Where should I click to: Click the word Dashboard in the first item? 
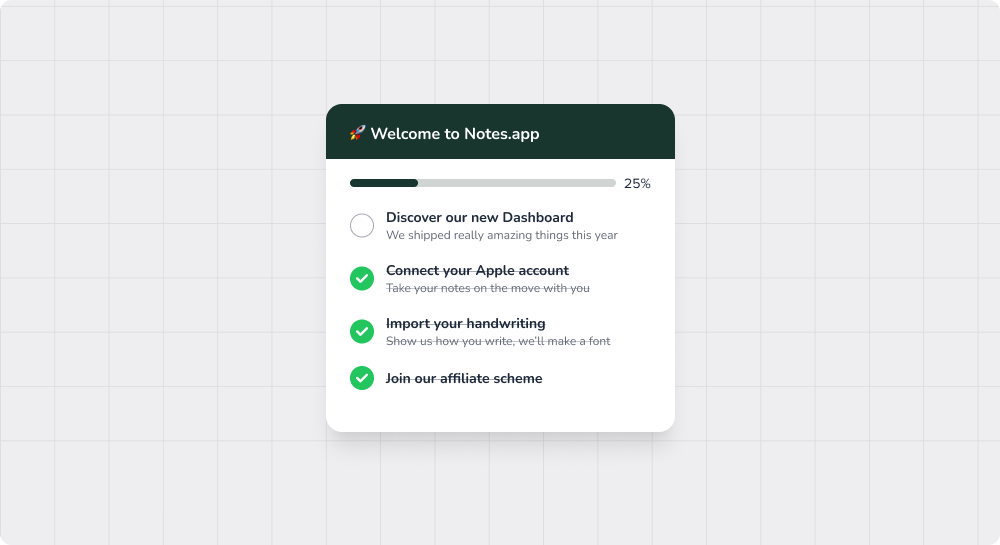click(538, 217)
